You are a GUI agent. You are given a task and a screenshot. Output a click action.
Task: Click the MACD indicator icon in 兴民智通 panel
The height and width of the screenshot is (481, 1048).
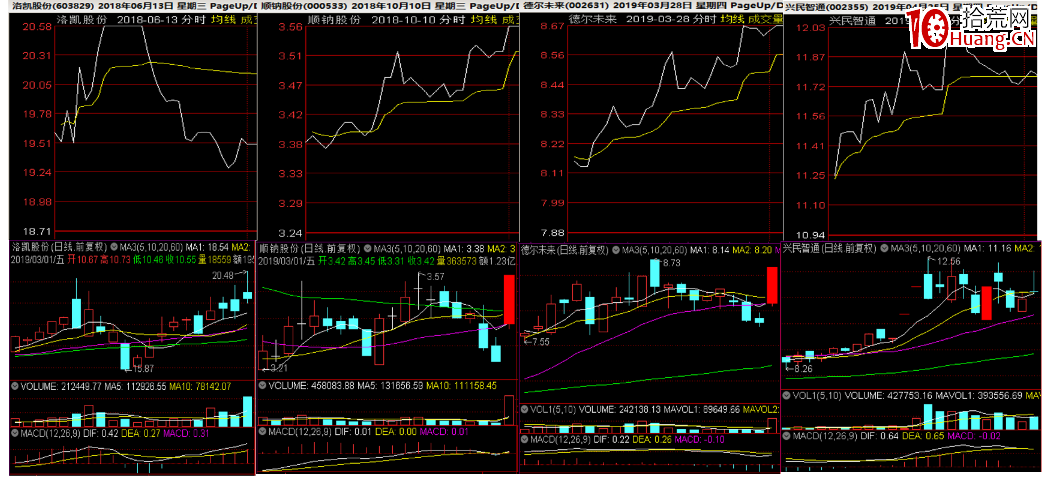[x=788, y=436]
